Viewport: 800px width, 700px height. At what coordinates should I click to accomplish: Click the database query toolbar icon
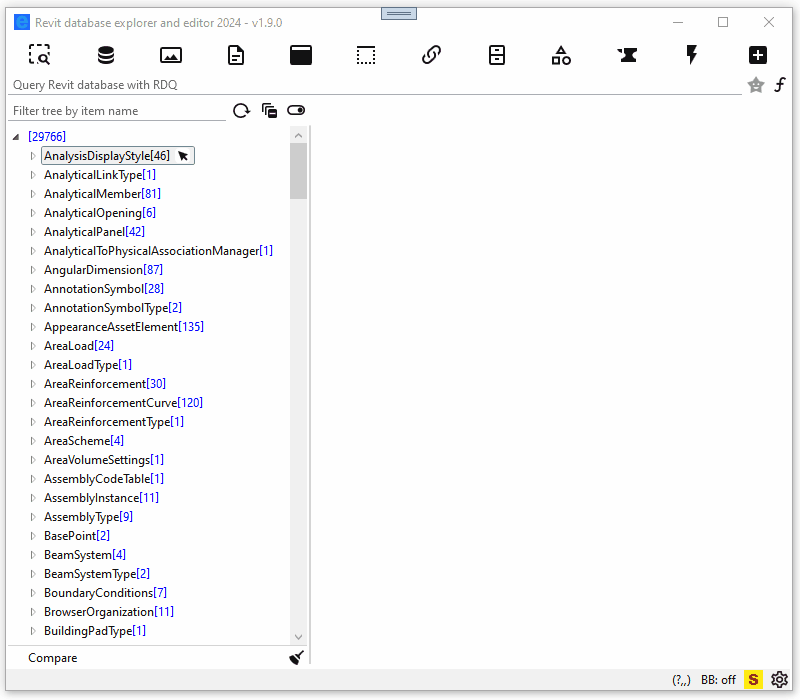[106, 55]
